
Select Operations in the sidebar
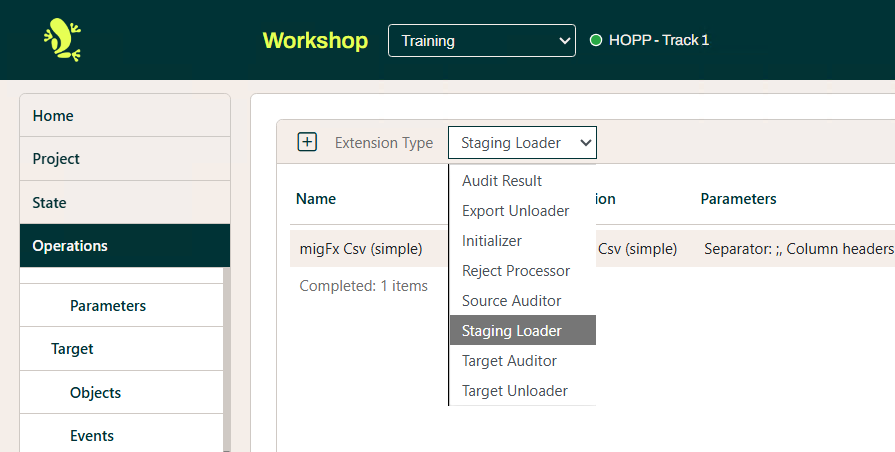125,245
